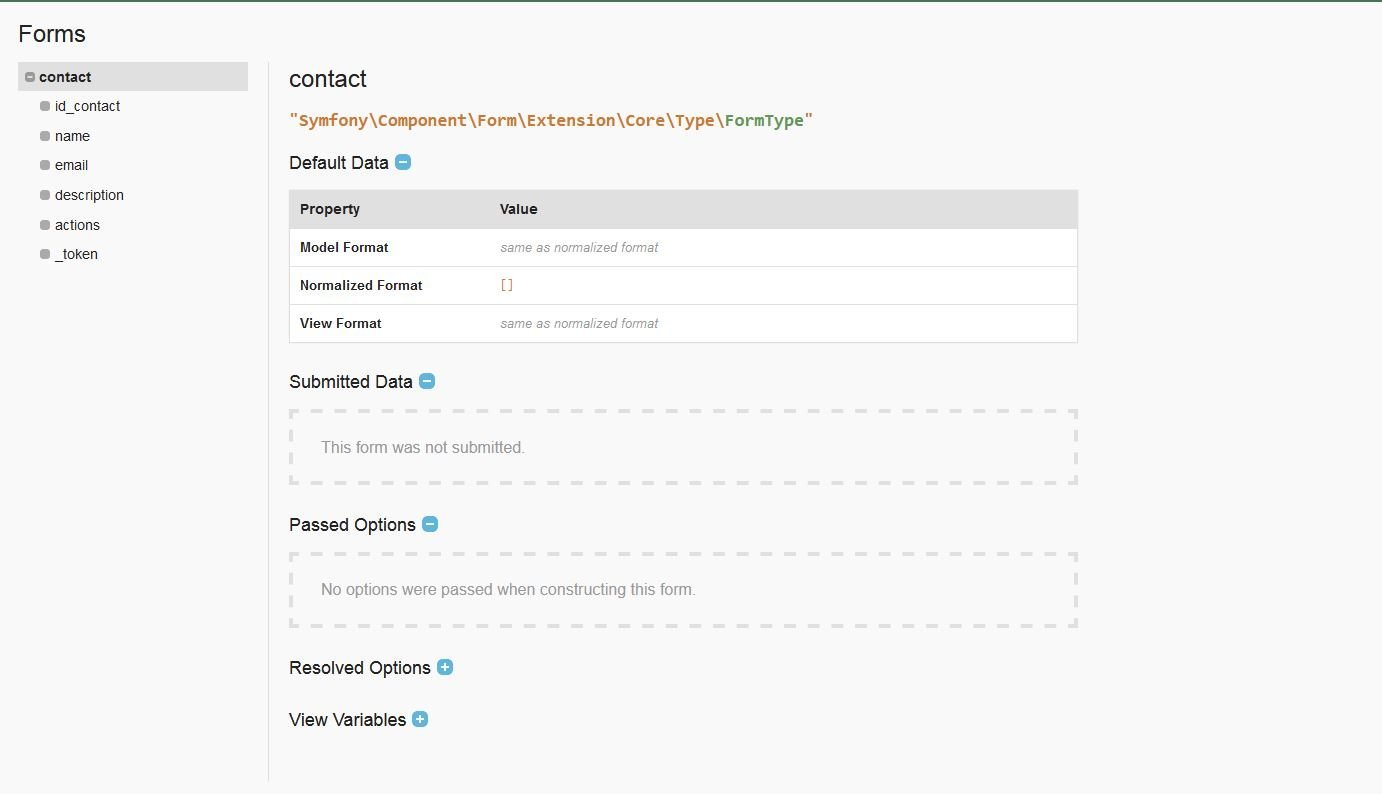Expand the View Variables section
This screenshot has width=1382, height=794.
click(420, 719)
